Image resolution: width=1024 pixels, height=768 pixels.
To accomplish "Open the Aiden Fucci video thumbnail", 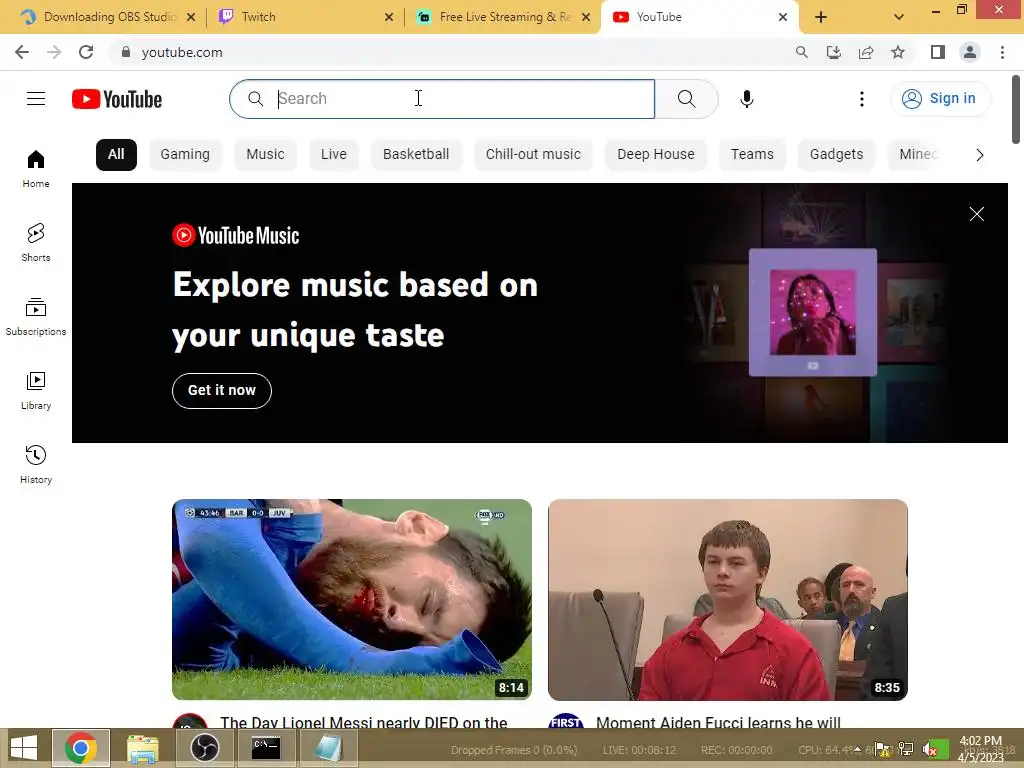I will point(728,600).
